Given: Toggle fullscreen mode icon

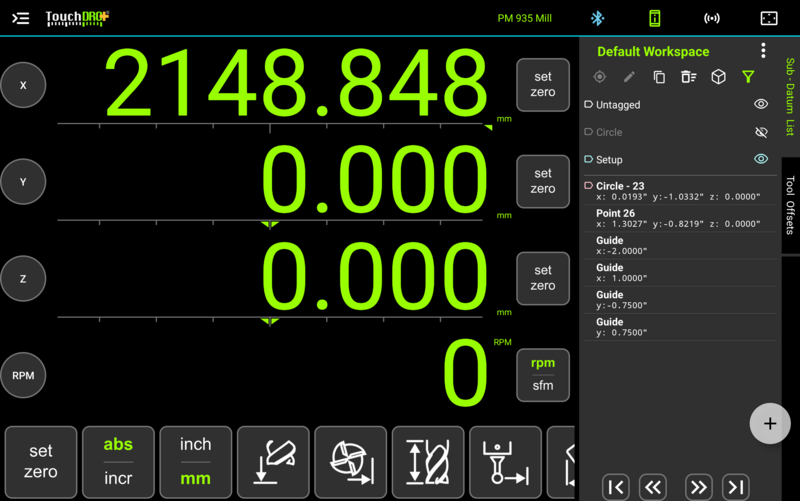Looking at the screenshot, I should pyautogui.click(x=769, y=18).
